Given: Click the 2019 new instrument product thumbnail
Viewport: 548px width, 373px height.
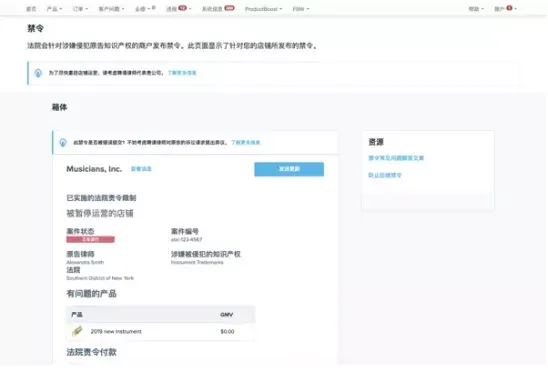Looking at the screenshot, I should (77, 331).
